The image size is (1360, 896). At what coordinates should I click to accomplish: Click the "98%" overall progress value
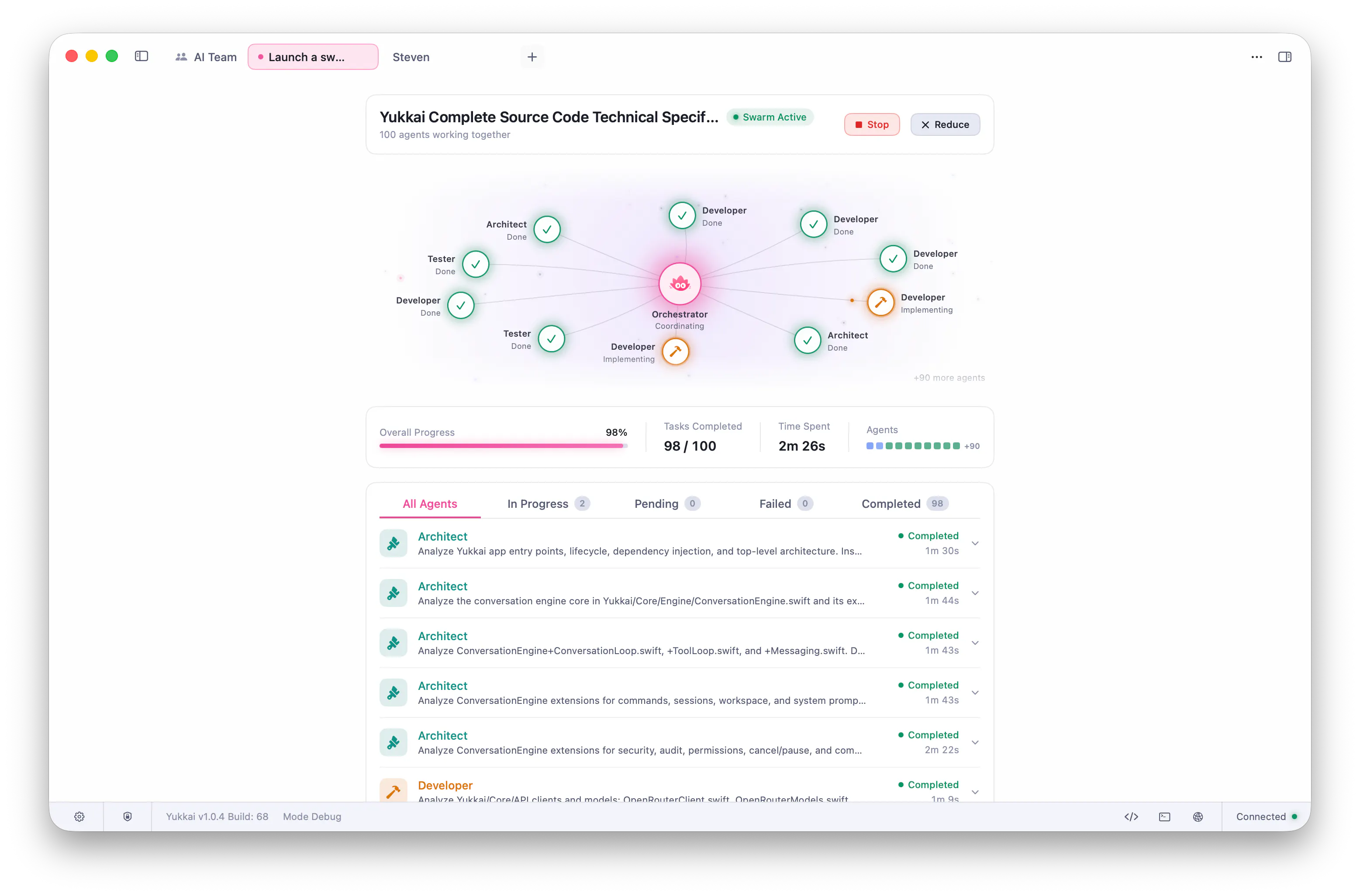[x=616, y=433]
